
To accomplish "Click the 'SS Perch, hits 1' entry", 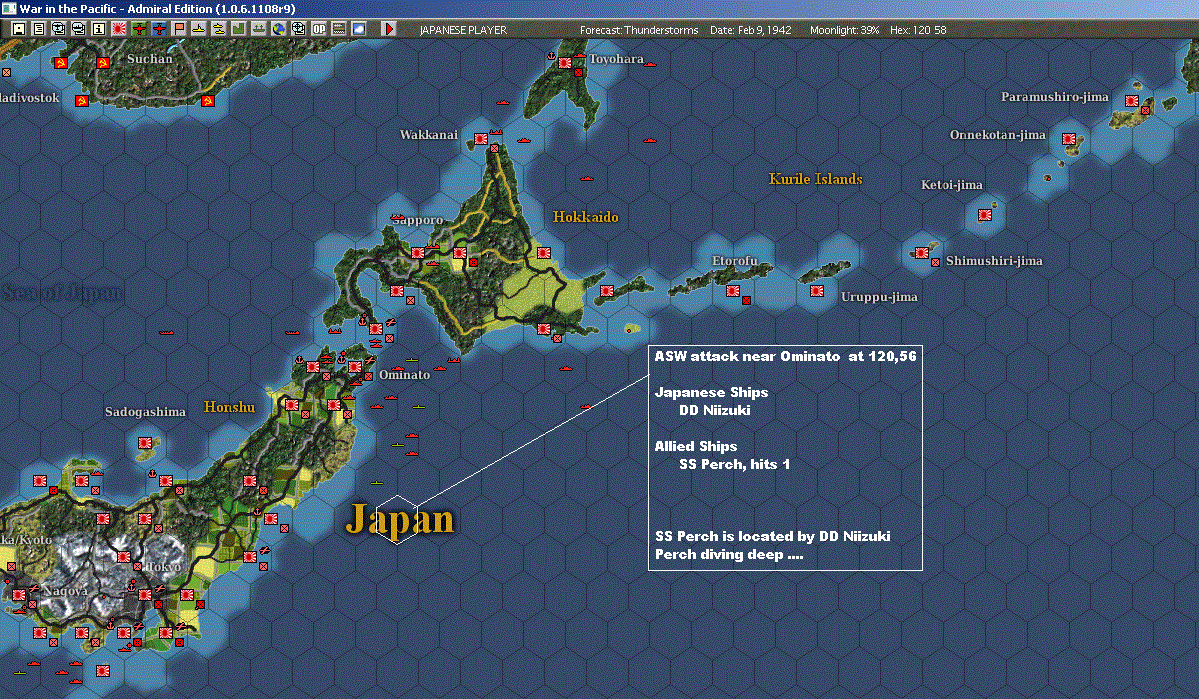I will tap(734, 464).
